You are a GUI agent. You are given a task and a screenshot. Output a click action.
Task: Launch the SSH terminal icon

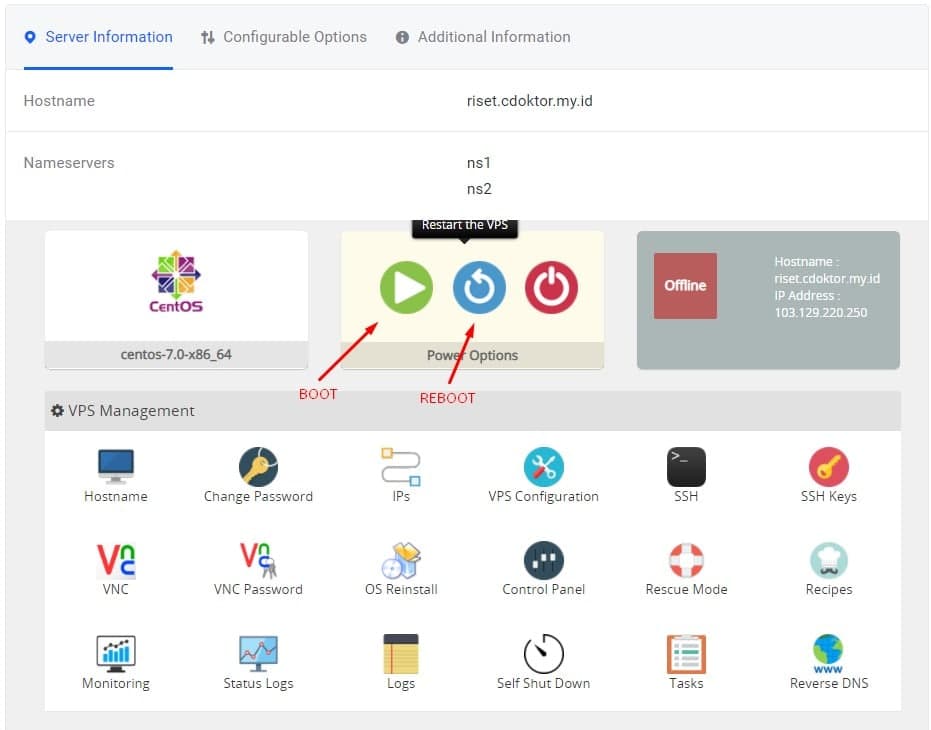tap(686, 468)
